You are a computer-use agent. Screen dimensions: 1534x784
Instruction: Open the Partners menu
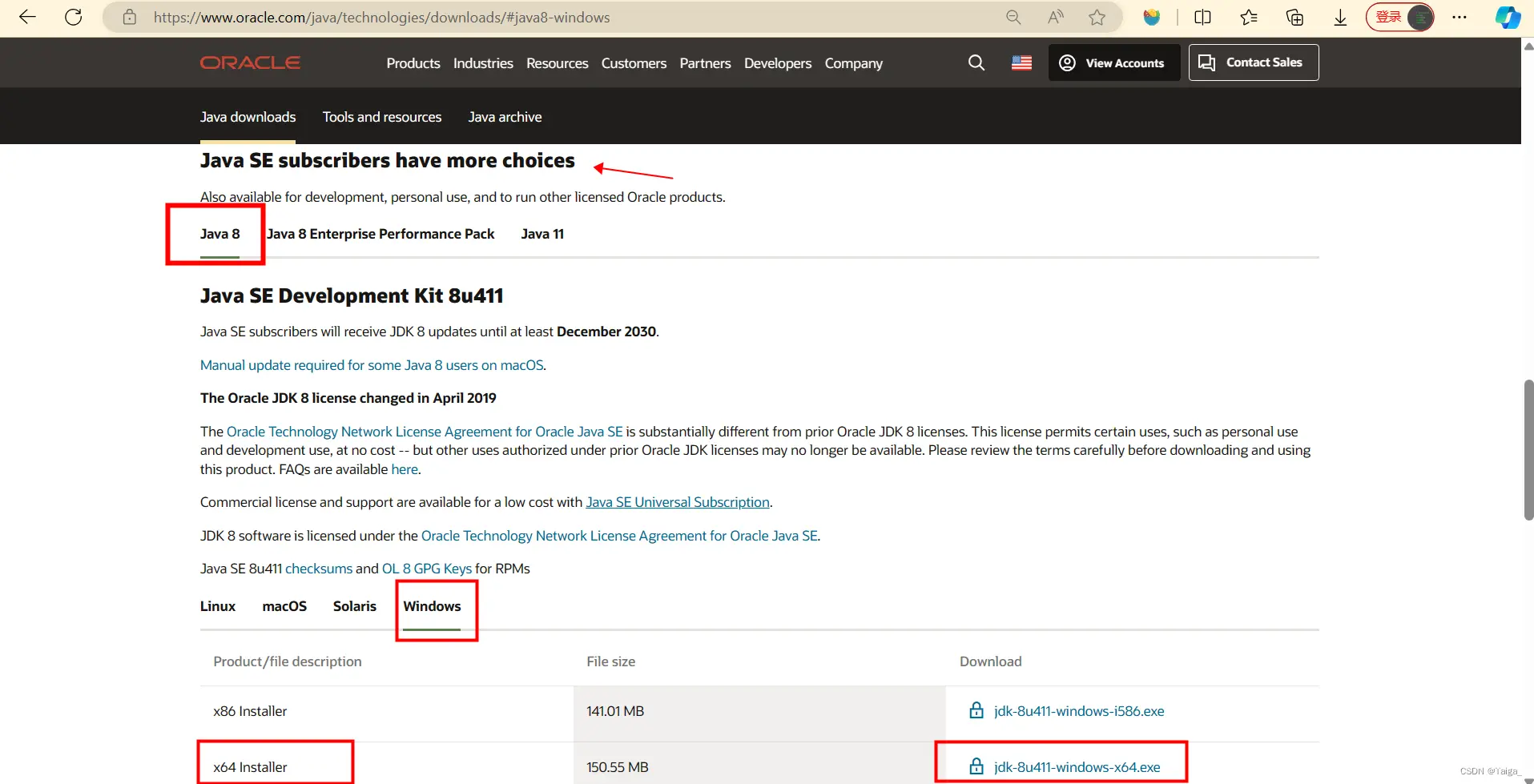tap(705, 63)
